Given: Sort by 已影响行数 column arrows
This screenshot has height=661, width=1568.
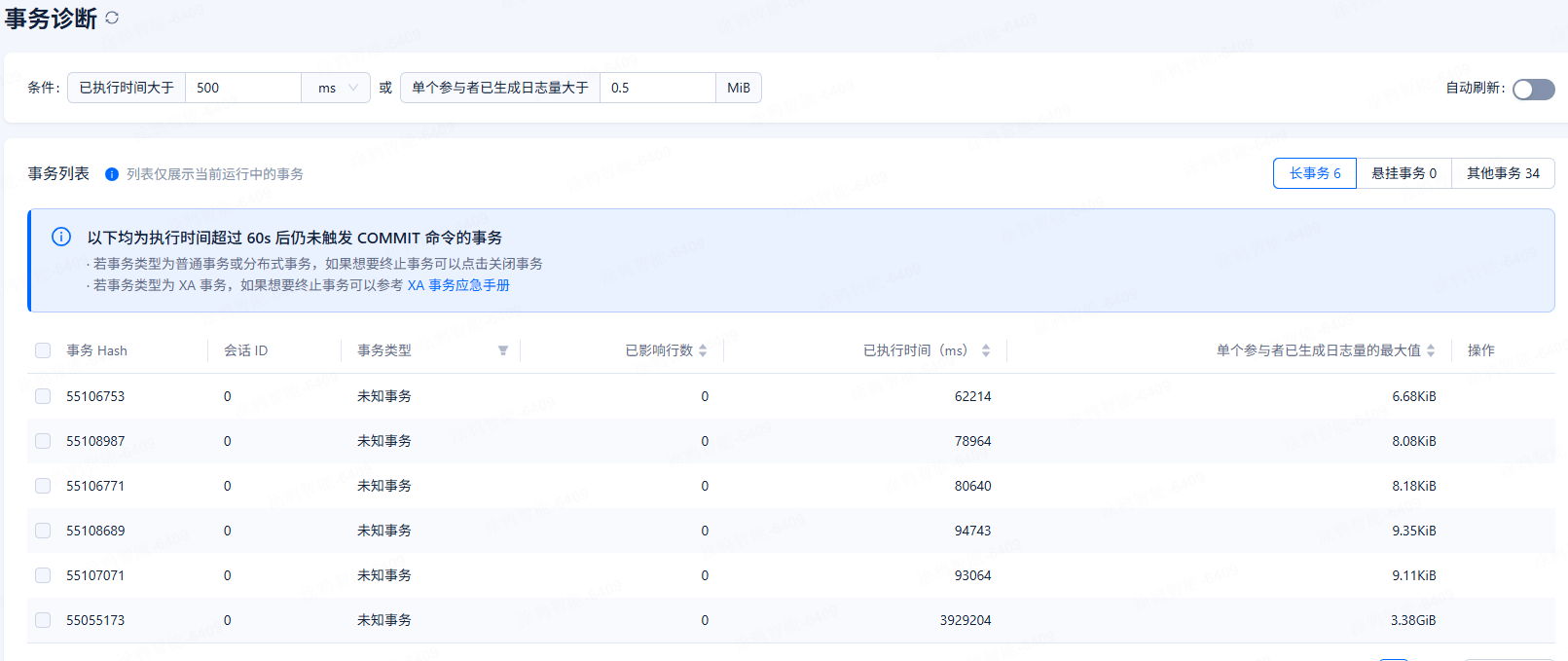Looking at the screenshot, I should (703, 350).
